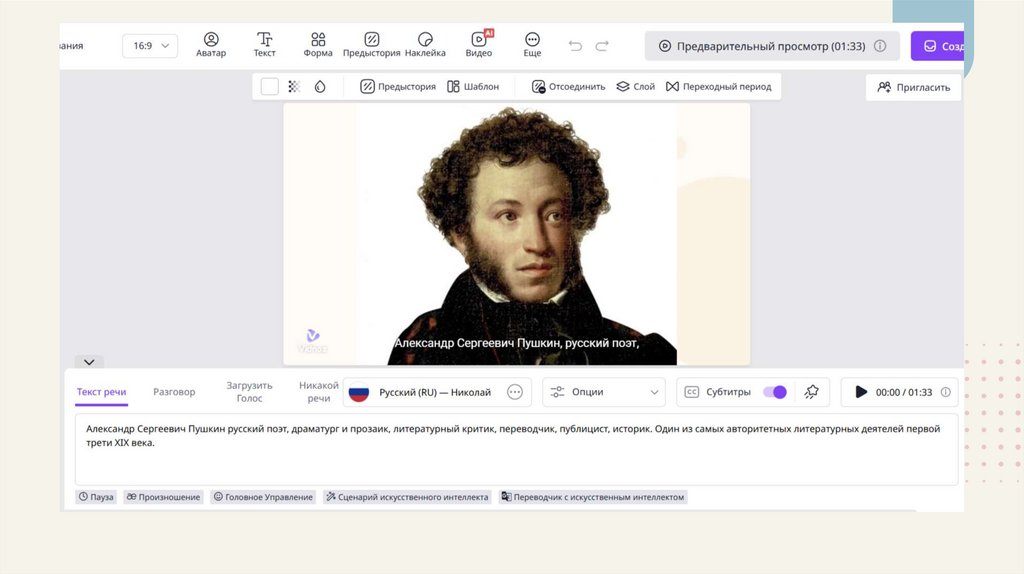Collapse the bottom panel with chevron
Image resolution: width=1024 pixels, height=574 pixels.
click(x=89, y=362)
